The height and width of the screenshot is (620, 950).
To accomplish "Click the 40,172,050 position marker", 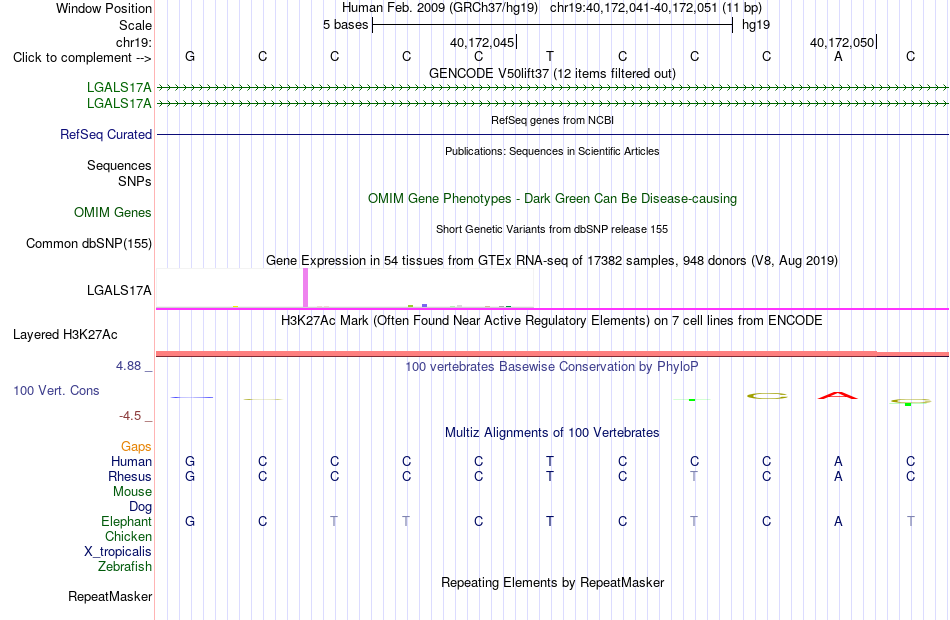I will 843,42.
